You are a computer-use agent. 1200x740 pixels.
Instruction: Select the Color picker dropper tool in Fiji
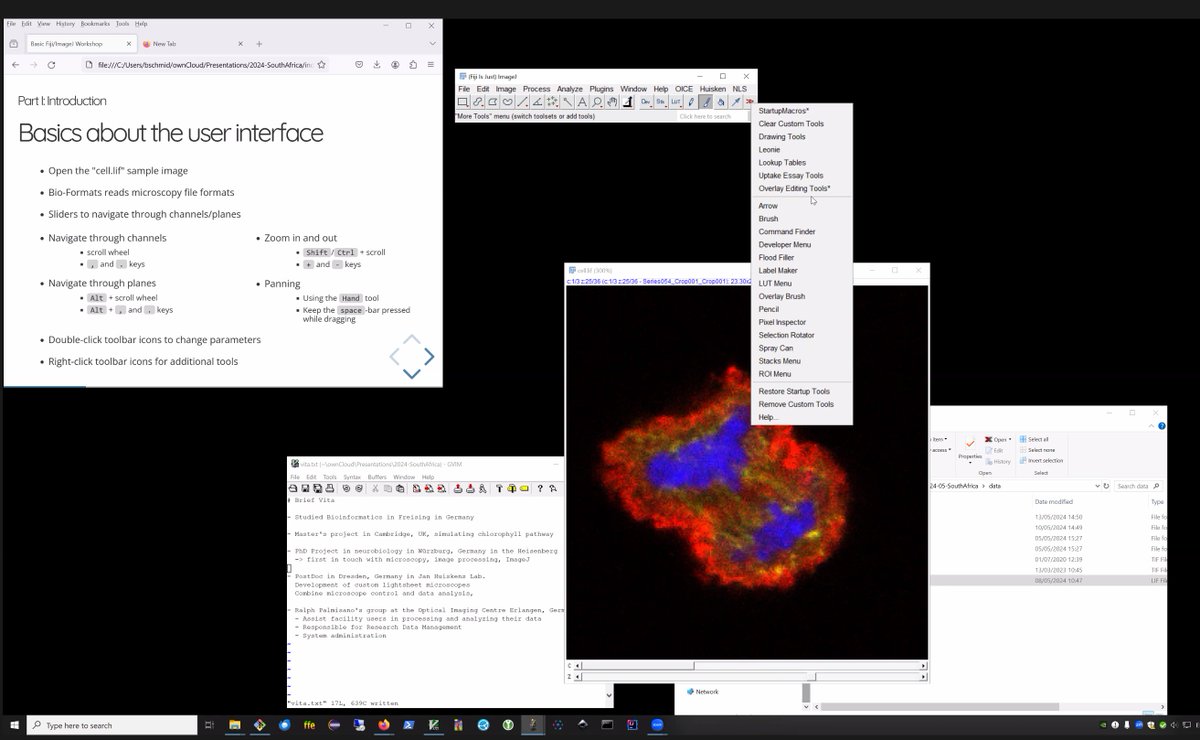627,102
